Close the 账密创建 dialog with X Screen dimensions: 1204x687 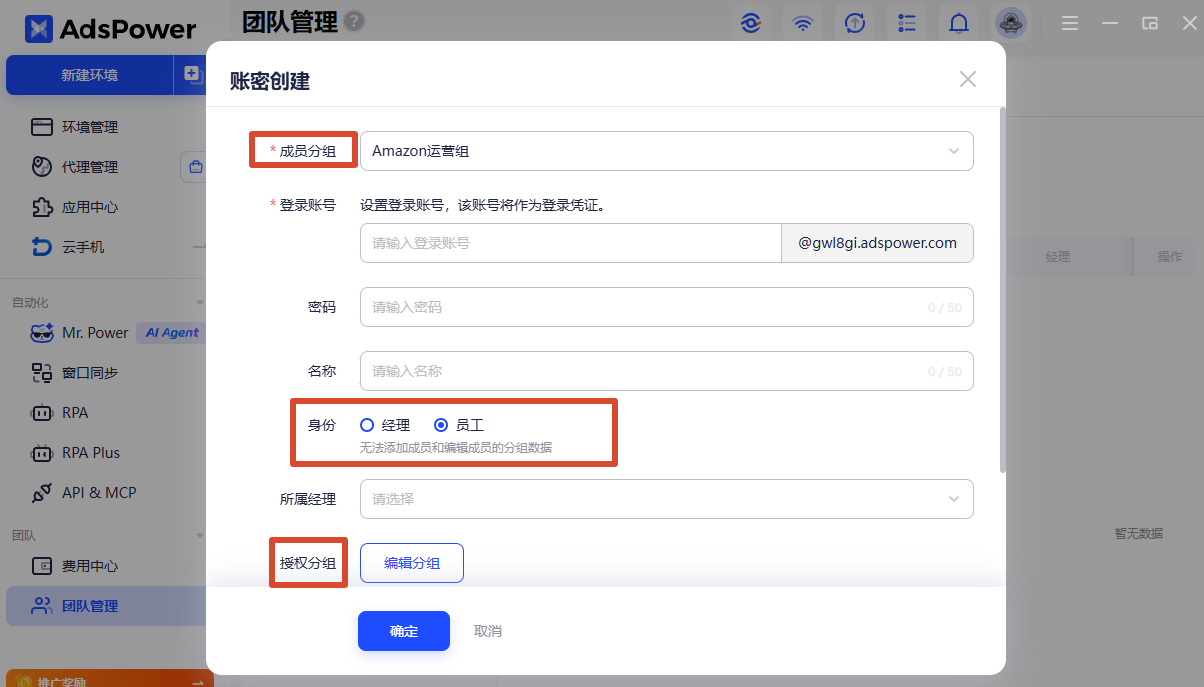click(x=967, y=80)
